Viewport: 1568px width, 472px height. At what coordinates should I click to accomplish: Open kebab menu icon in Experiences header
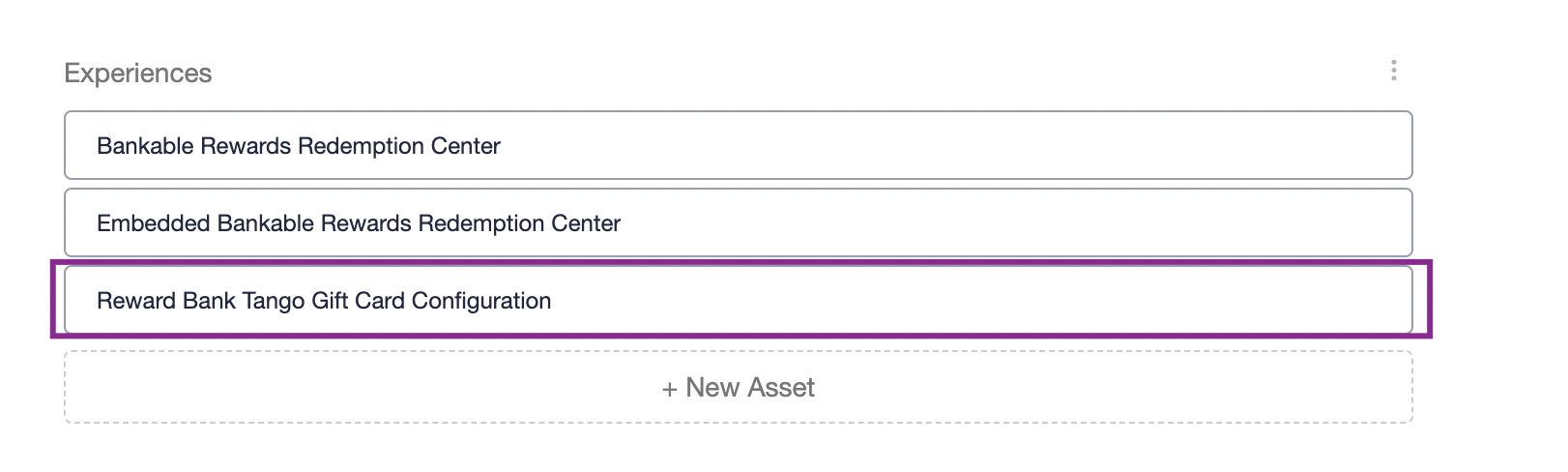click(x=1393, y=71)
